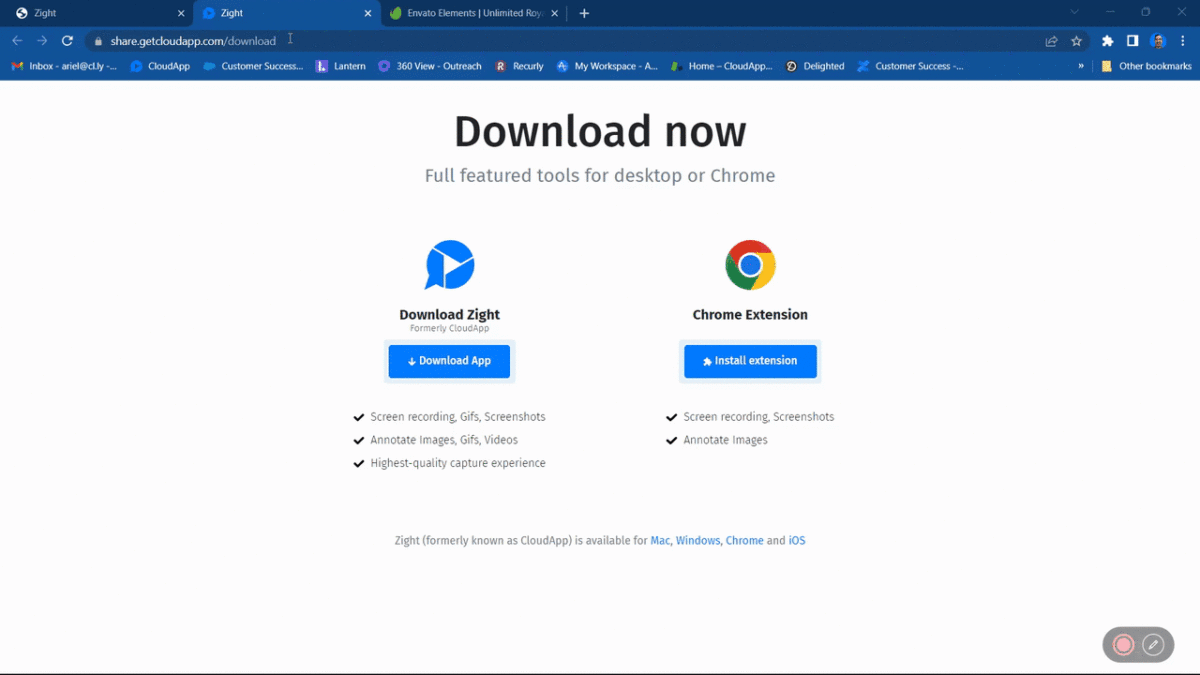Screen dimensions: 1200x675
Task: Reload the page
Action: tap(67, 41)
